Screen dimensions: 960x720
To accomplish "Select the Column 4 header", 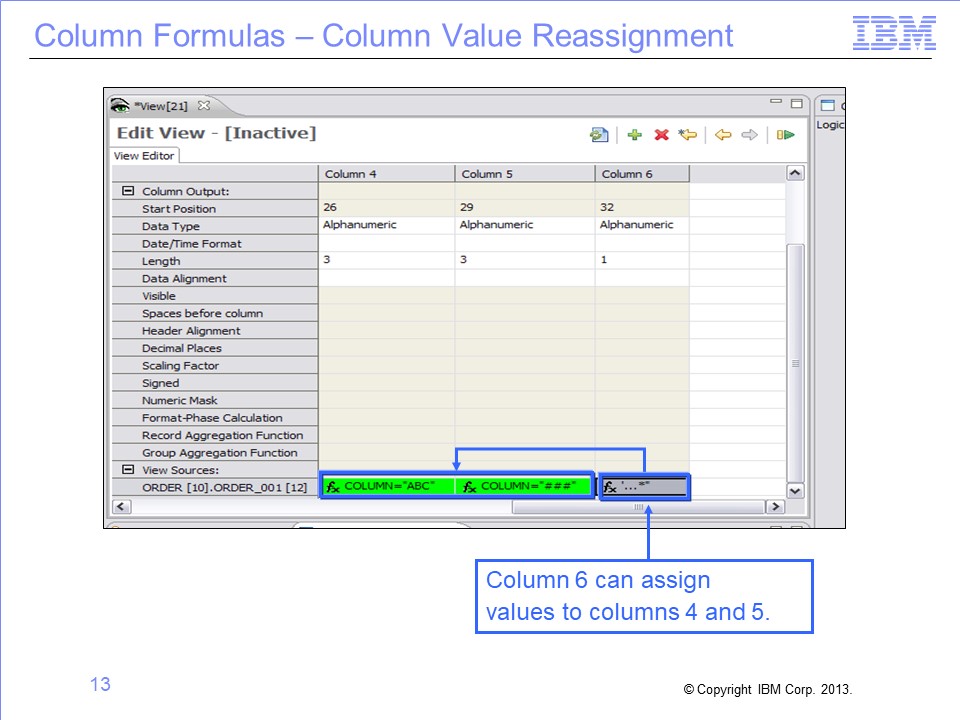I will (386, 174).
